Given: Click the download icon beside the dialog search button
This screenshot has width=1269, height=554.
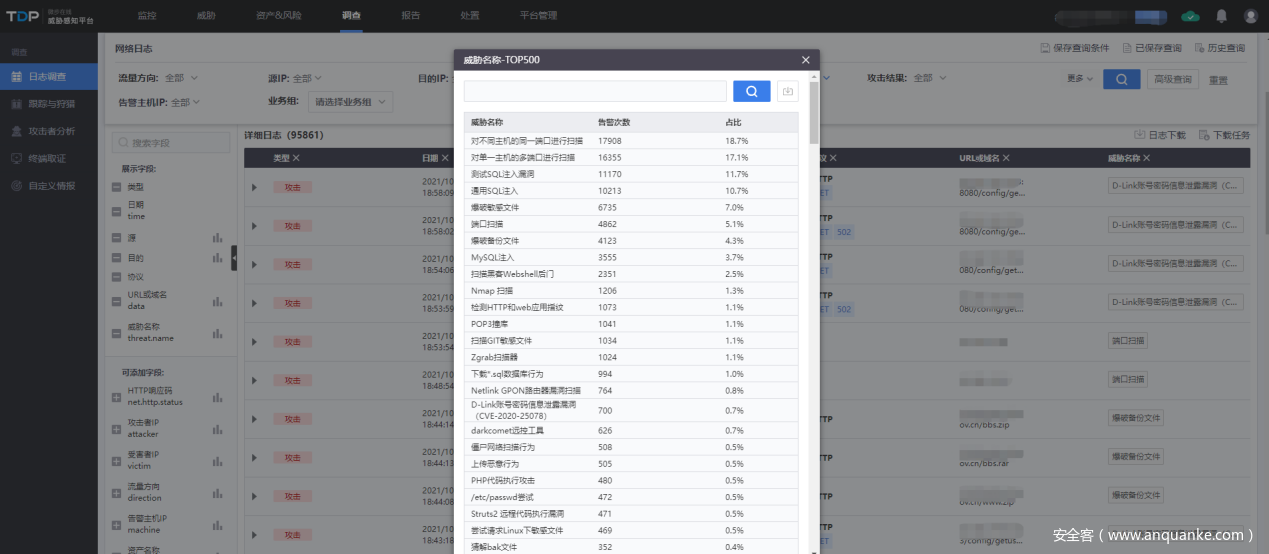Looking at the screenshot, I should coord(788,91).
